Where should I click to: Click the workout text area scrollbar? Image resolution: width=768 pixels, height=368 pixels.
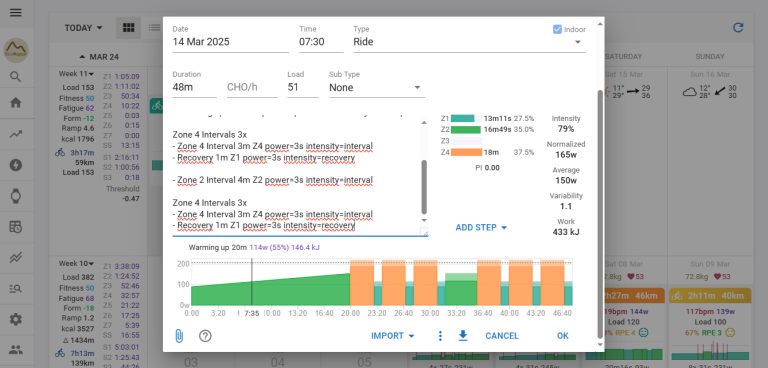click(x=424, y=187)
